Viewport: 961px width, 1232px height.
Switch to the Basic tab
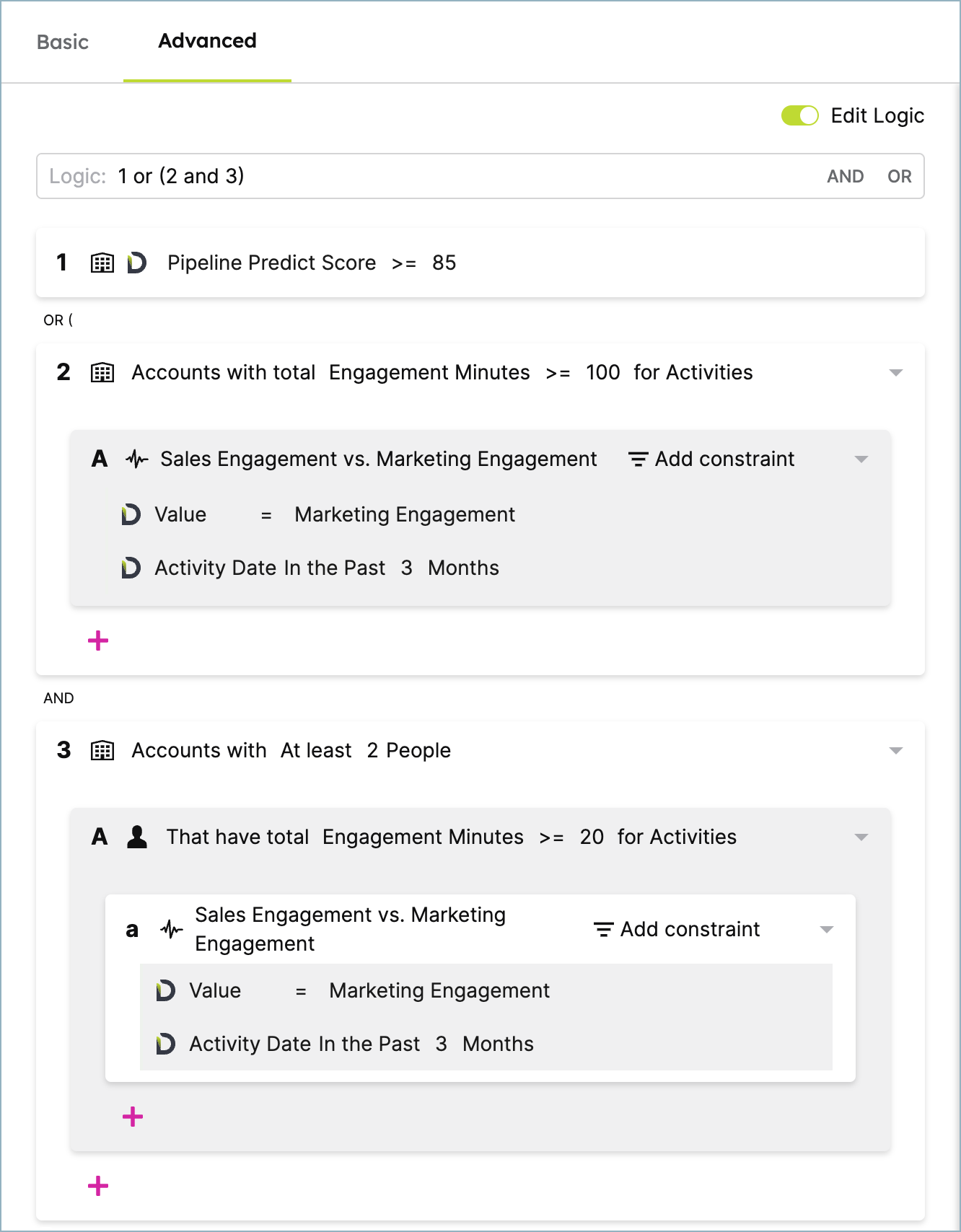[63, 42]
